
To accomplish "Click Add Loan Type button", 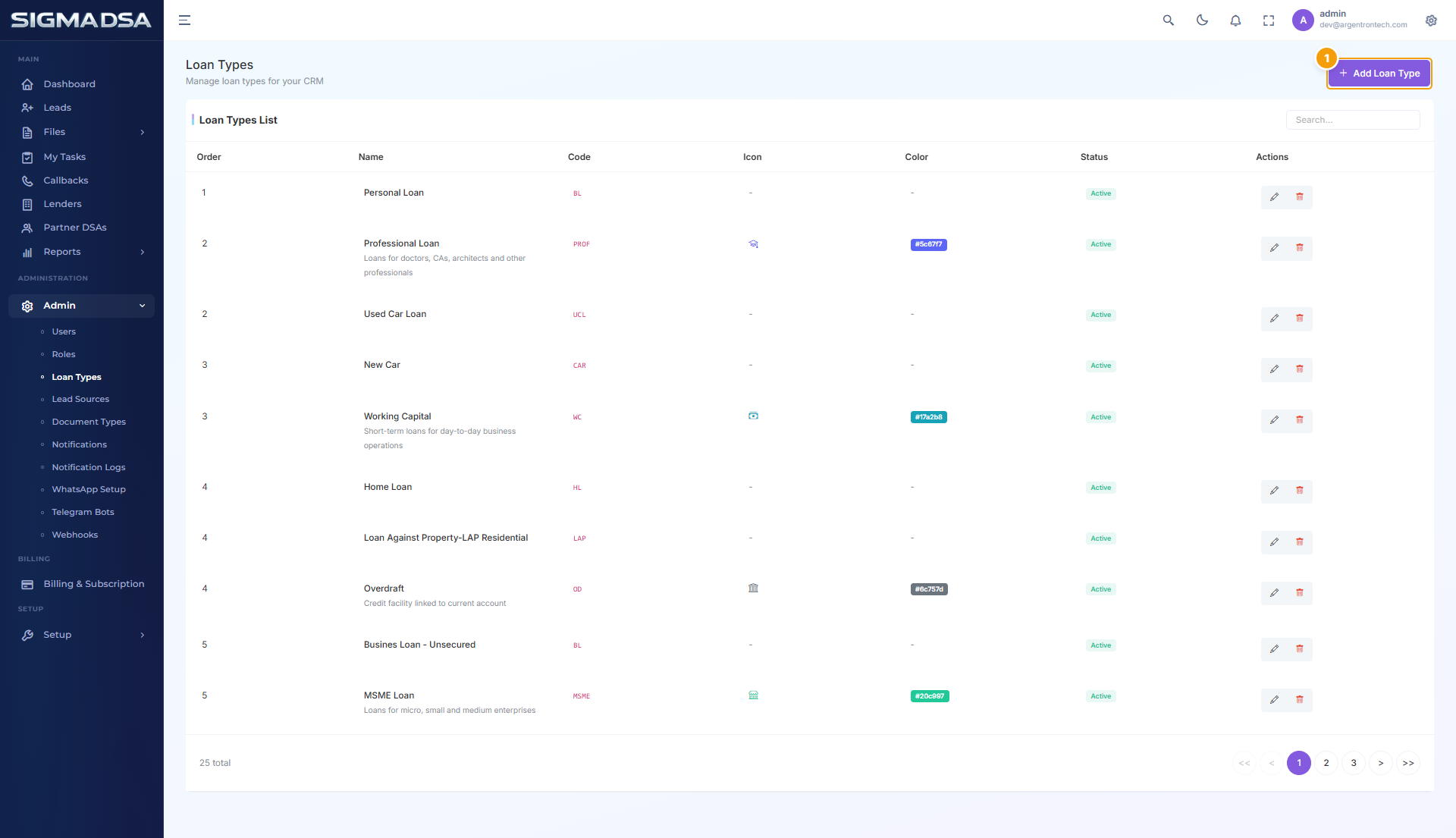I will pyautogui.click(x=1379, y=74).
